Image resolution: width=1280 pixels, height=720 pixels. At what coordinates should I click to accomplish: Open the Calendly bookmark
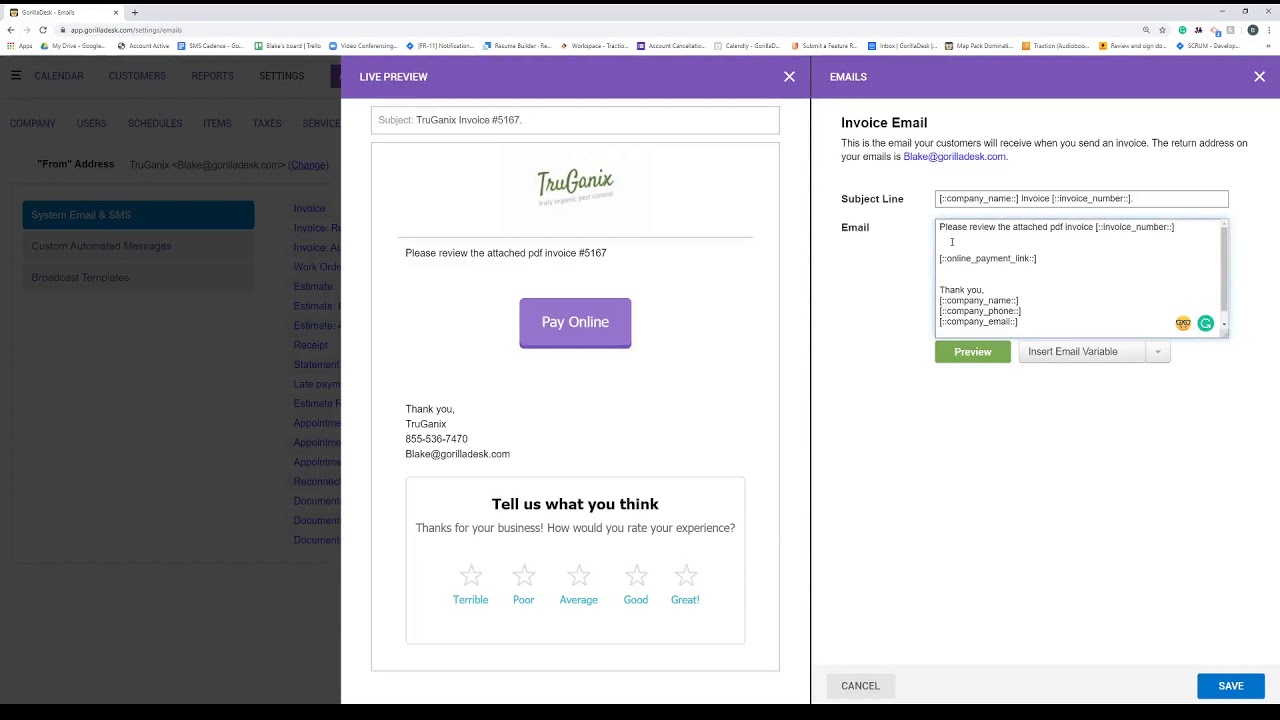[747, 46]
